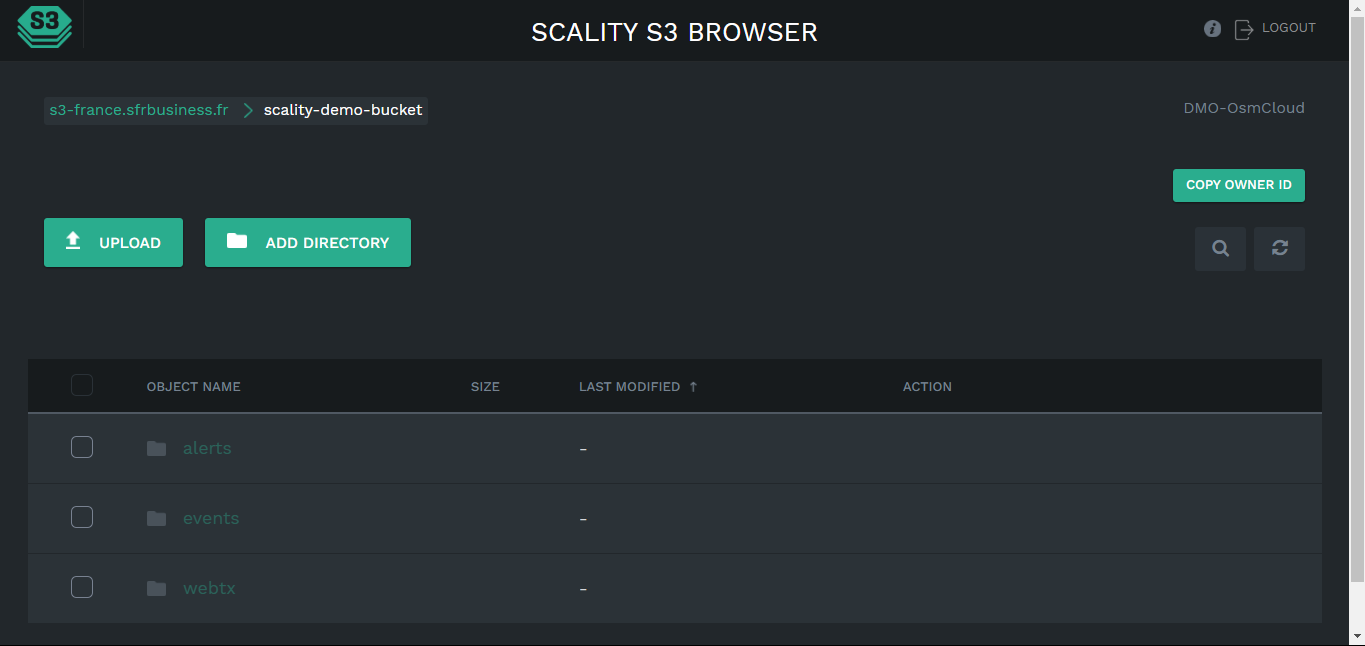Sort by Object Name column header
The image size is (1365, 646).
[x=193, y=387]
